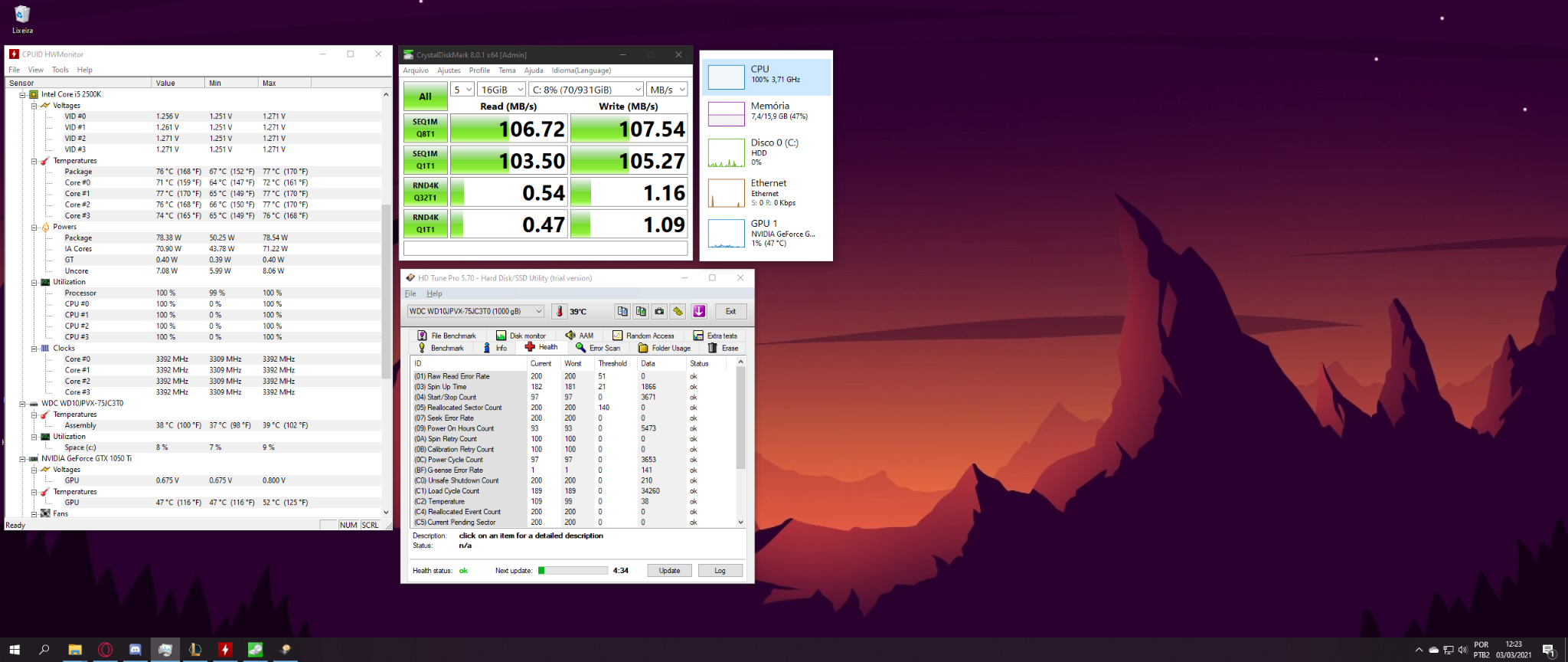Select the GPU 1 performance item

766,233
